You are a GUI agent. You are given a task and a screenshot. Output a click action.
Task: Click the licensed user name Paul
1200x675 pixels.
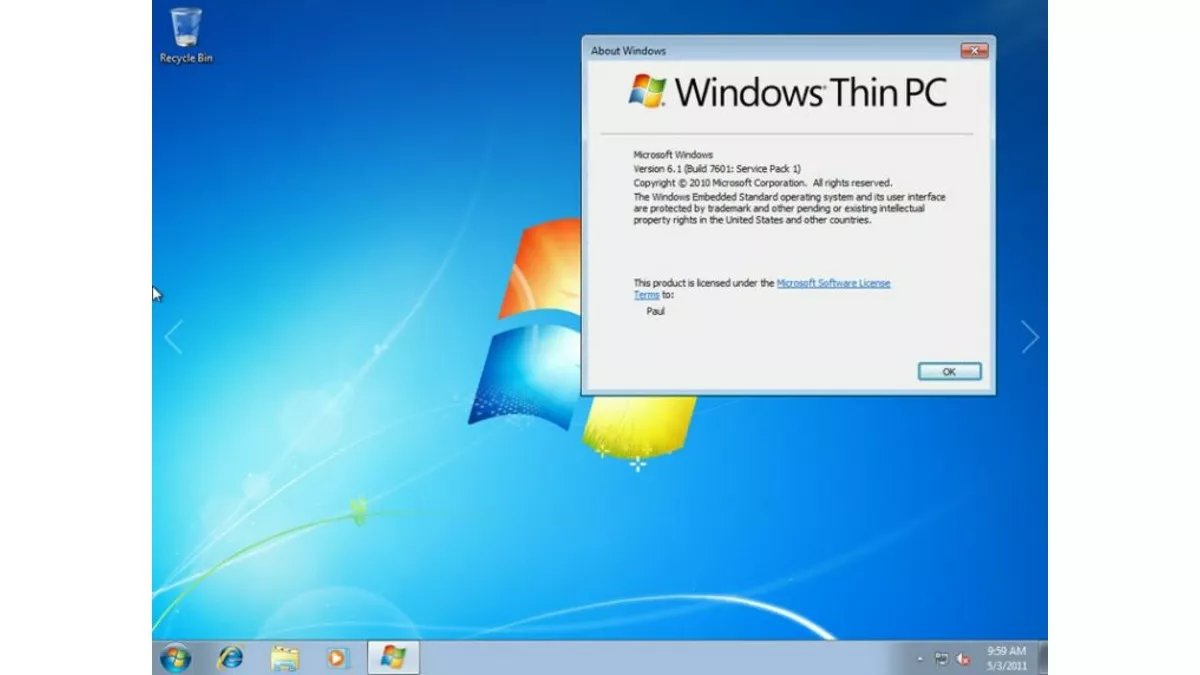656,311
